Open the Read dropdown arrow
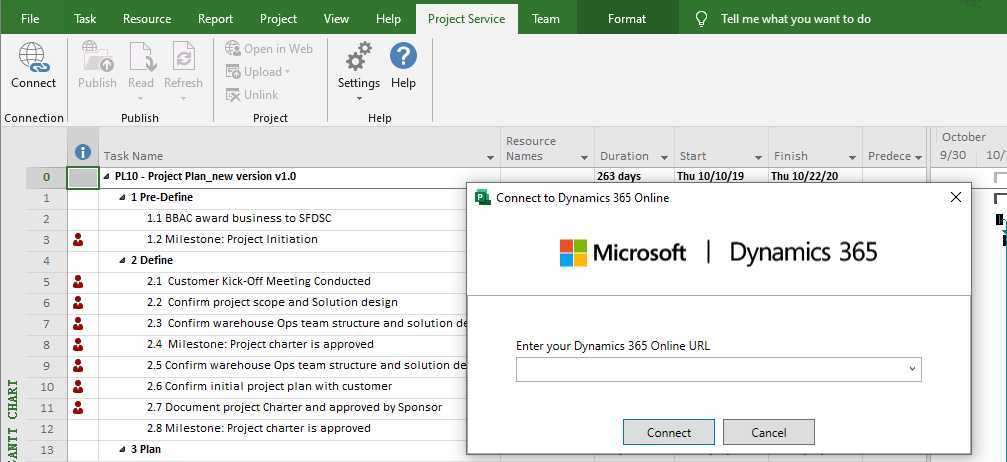The width and height of the screenshot is (1007, 462). [x=141, y=98]
